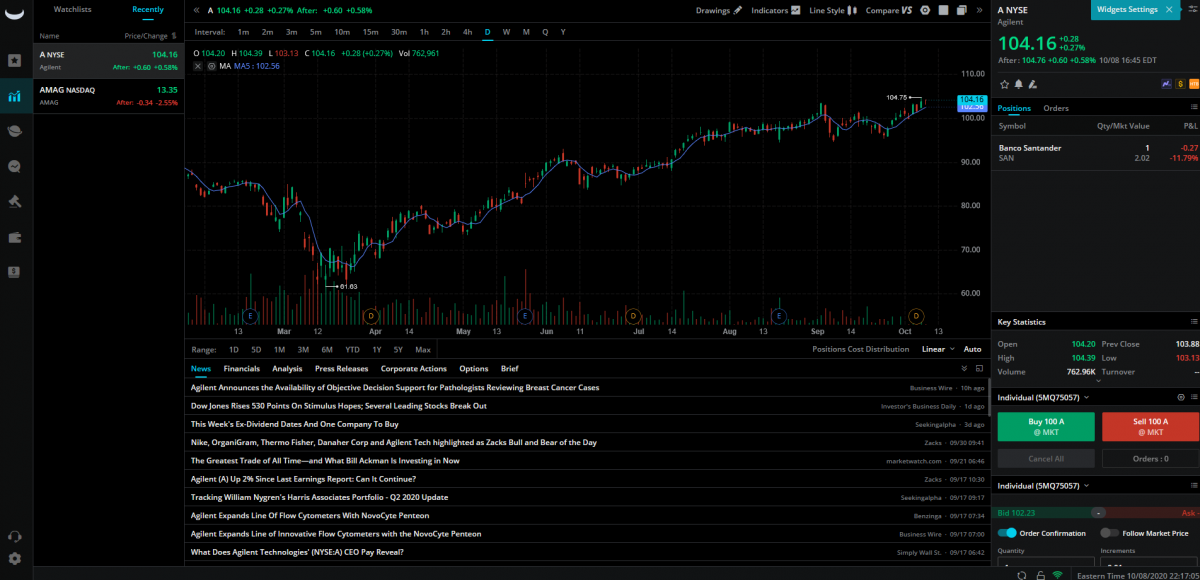
Task: Click the gavel trade icon in sidebar
Action: pos(15,201)
